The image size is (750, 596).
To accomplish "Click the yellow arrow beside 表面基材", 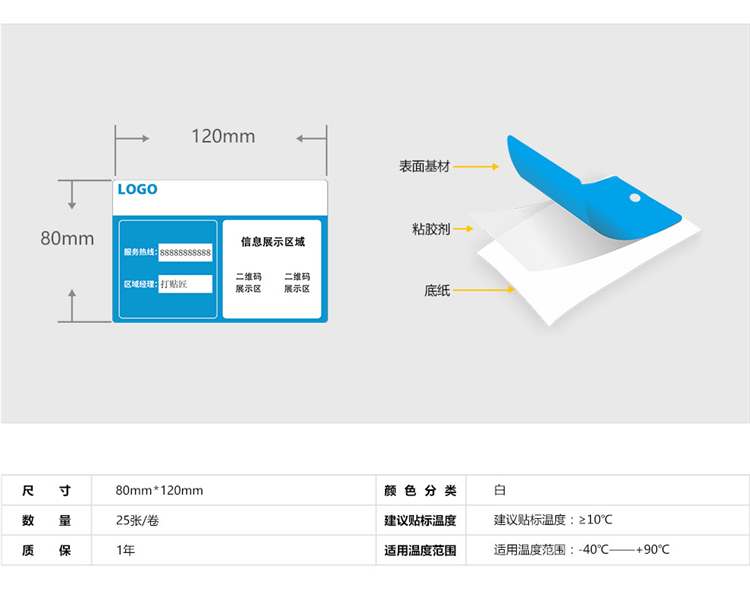I will [478, 166].
